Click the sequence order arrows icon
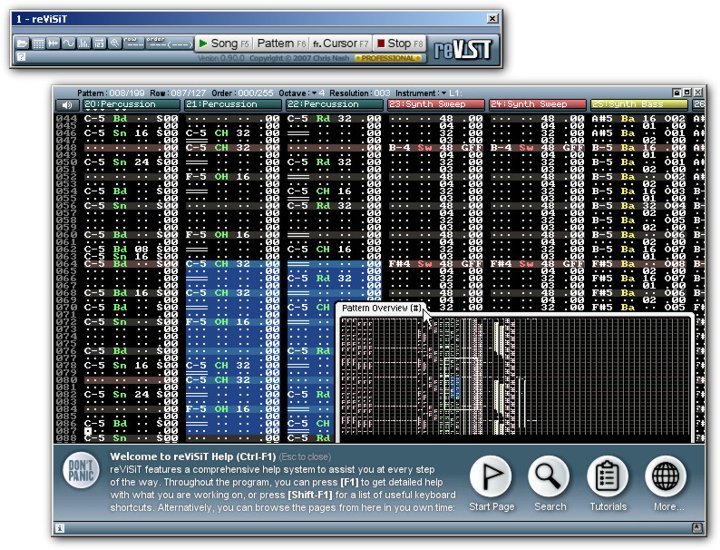This screenshot has height=550, width=720. point(53,44)
